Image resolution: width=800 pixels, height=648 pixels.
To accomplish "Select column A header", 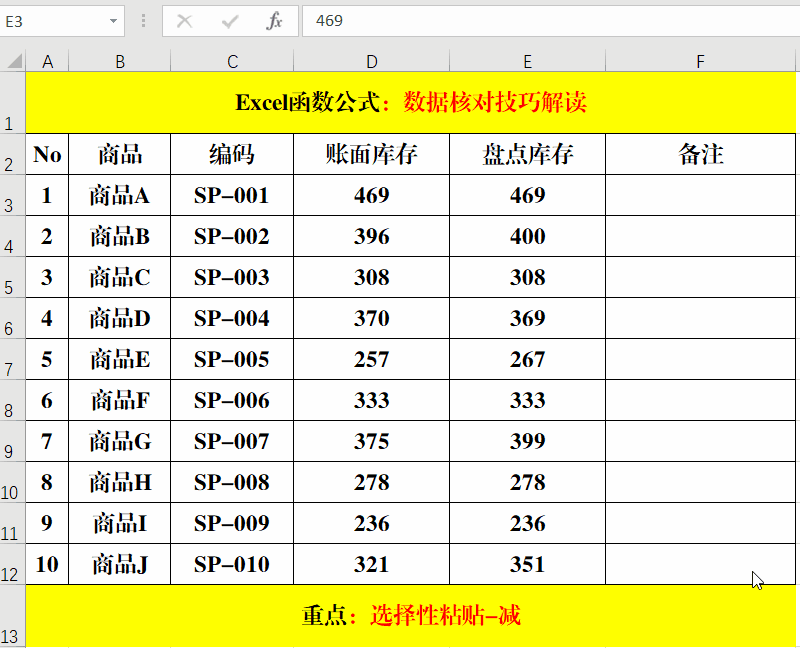I will coord(47,61).
